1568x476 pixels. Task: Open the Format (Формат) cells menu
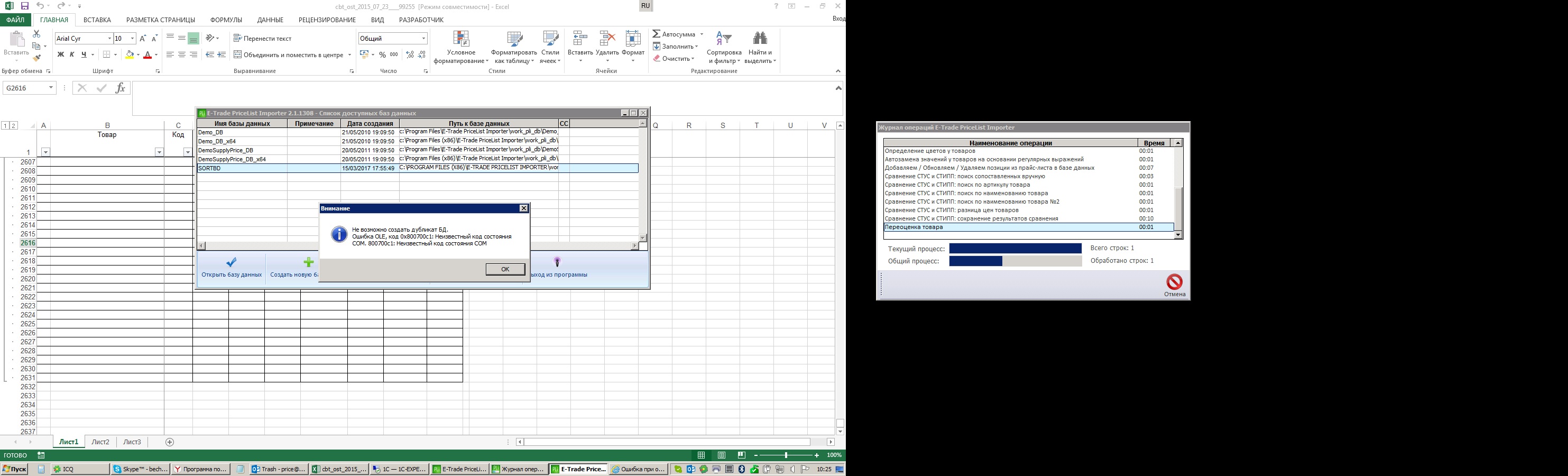[x=633, y=47]
